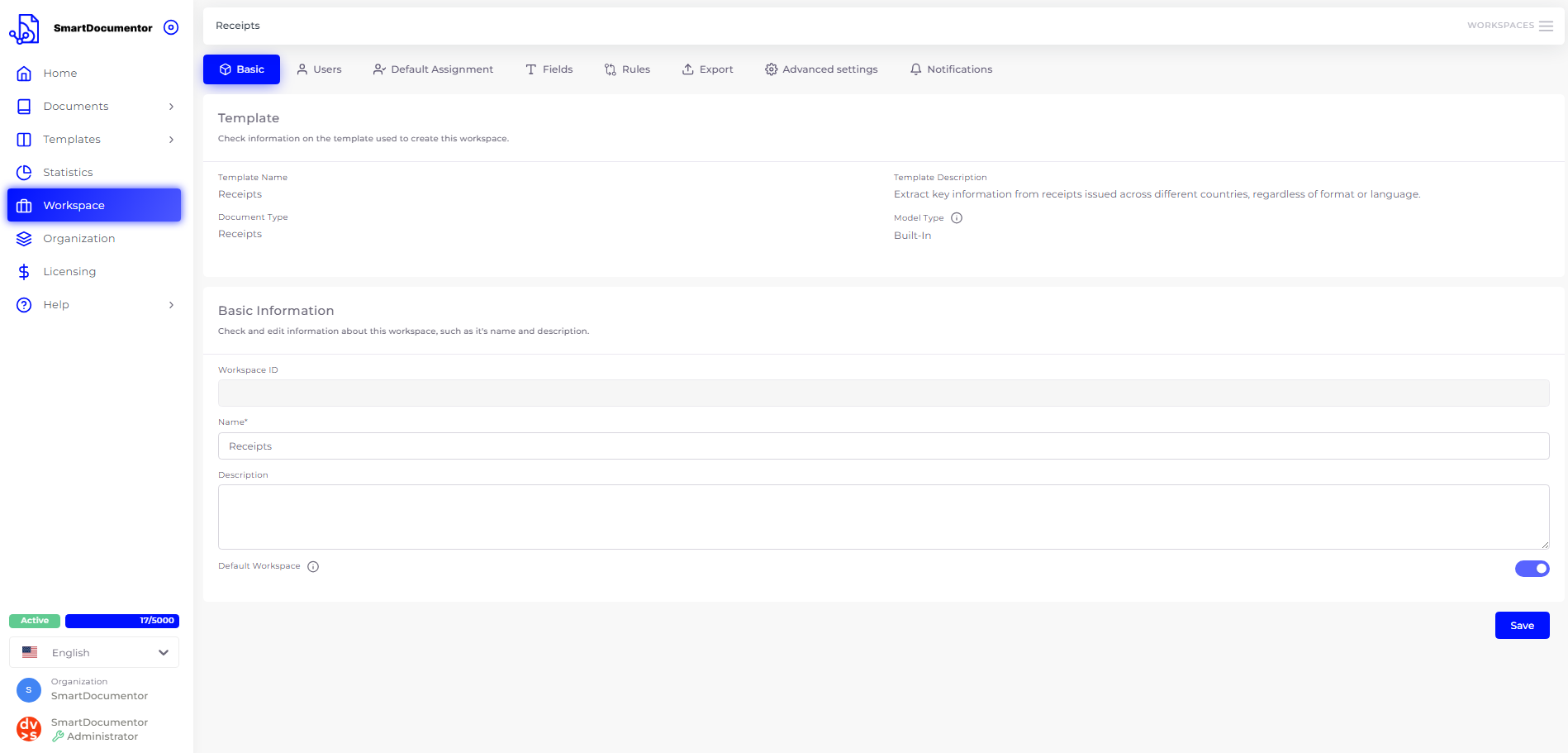Open the Advanced settings tab

point(821,69)
